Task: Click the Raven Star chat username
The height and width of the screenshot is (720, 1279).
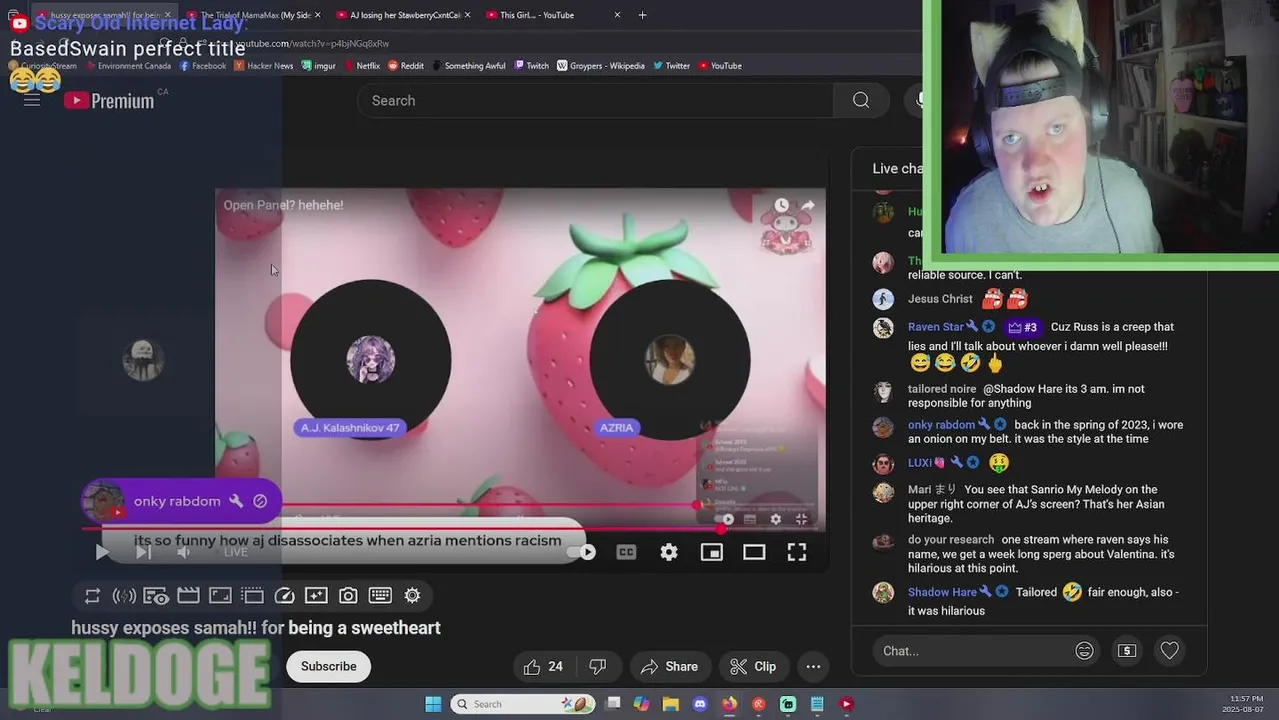Action: (x=936, y=327)
